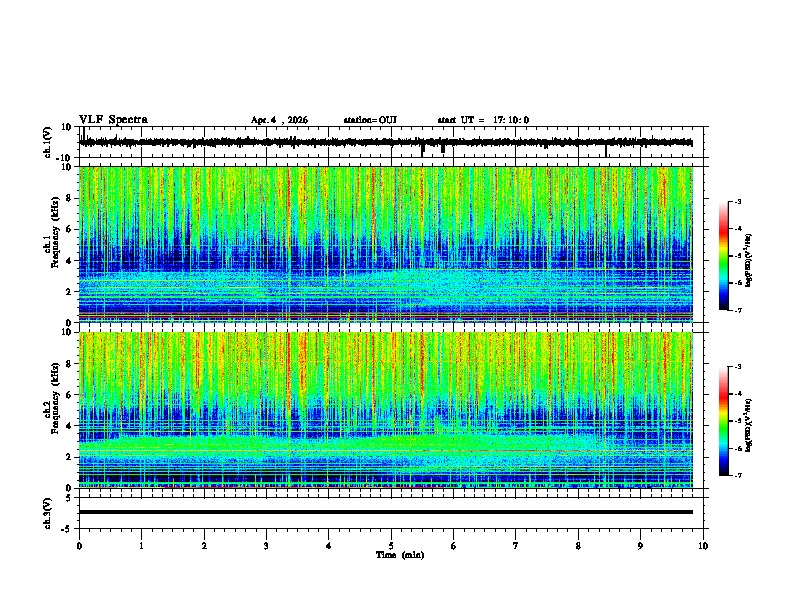792x612 pixels.
Task: Click the time axis tick label "4"
Action: click(329, 546)
